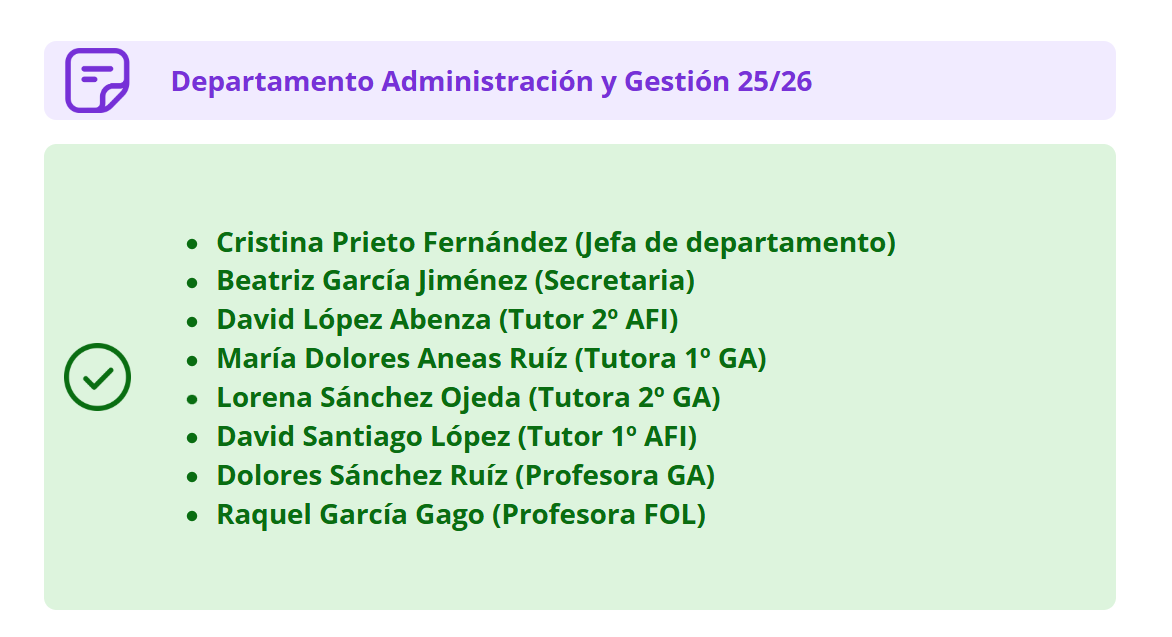Screen dimensions: 1172x637
Task: Click the name David Santiago López
Action: pyautogui.click(x=364, y=437)
